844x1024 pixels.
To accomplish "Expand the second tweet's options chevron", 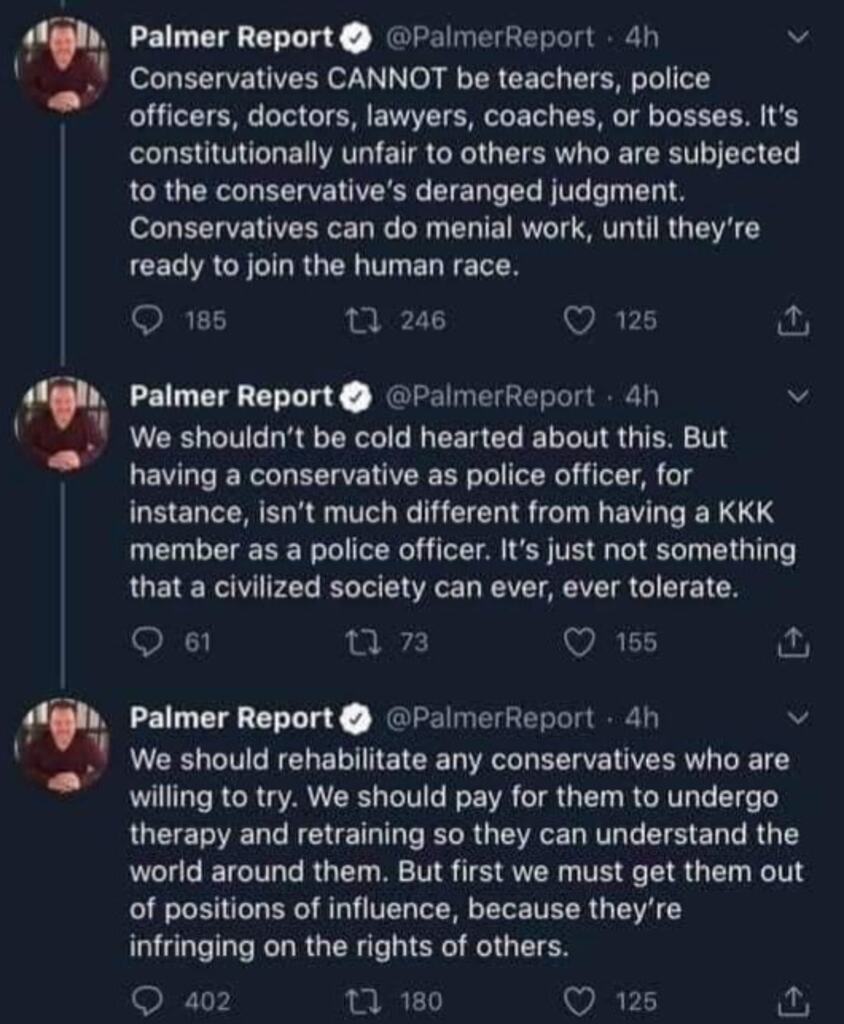I will click(x=797, y=397).
